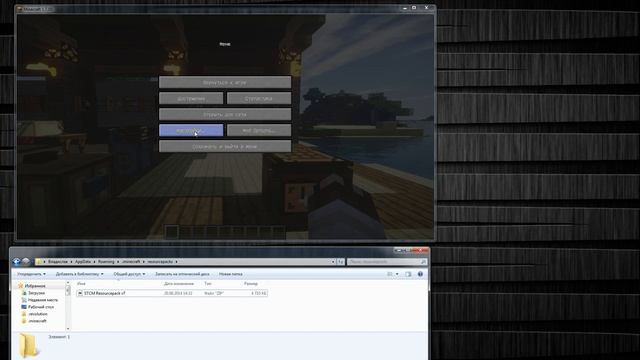This screenshot has width=640, height=360.
Task: Open Mod Options in Minecraft pause menu
Action: click(x=259, y=131)
